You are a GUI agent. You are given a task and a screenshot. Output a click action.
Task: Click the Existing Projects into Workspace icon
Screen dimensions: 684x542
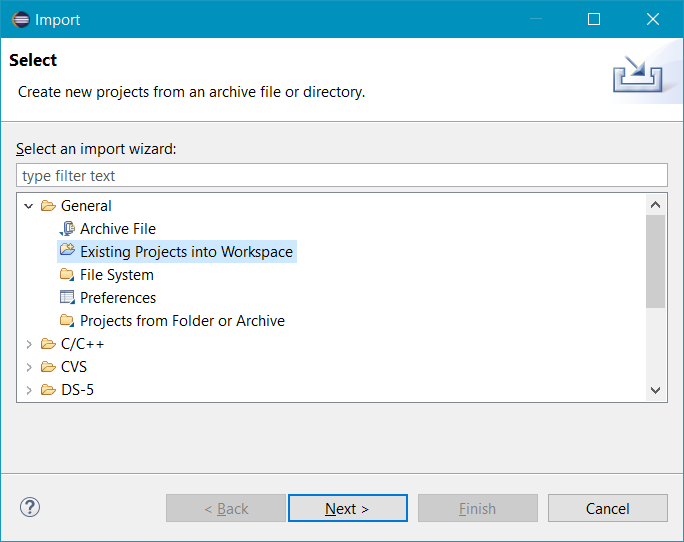coord(67,250)
